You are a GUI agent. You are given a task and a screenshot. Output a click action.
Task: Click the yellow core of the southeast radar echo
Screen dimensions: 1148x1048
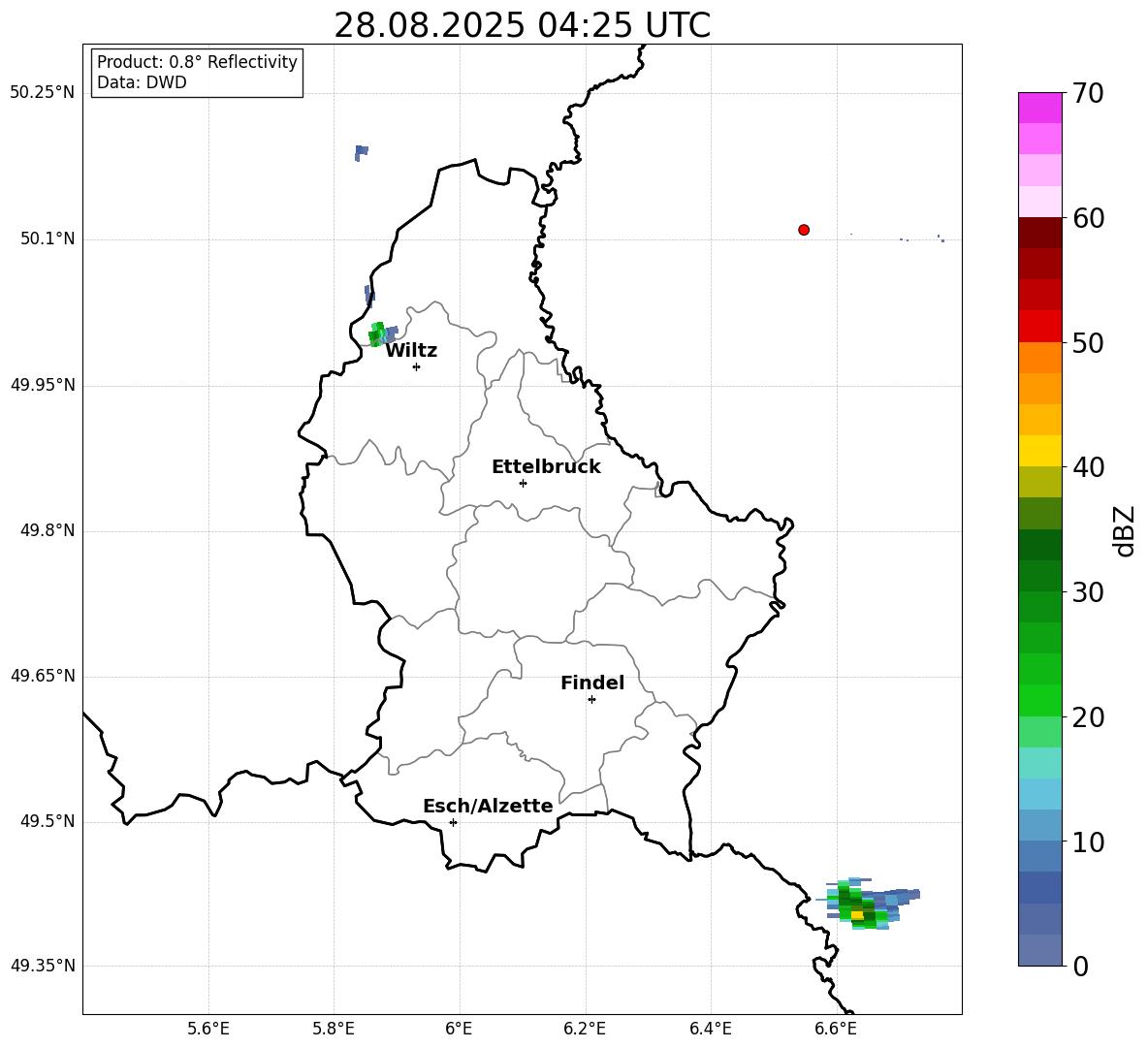coord(856,915)
